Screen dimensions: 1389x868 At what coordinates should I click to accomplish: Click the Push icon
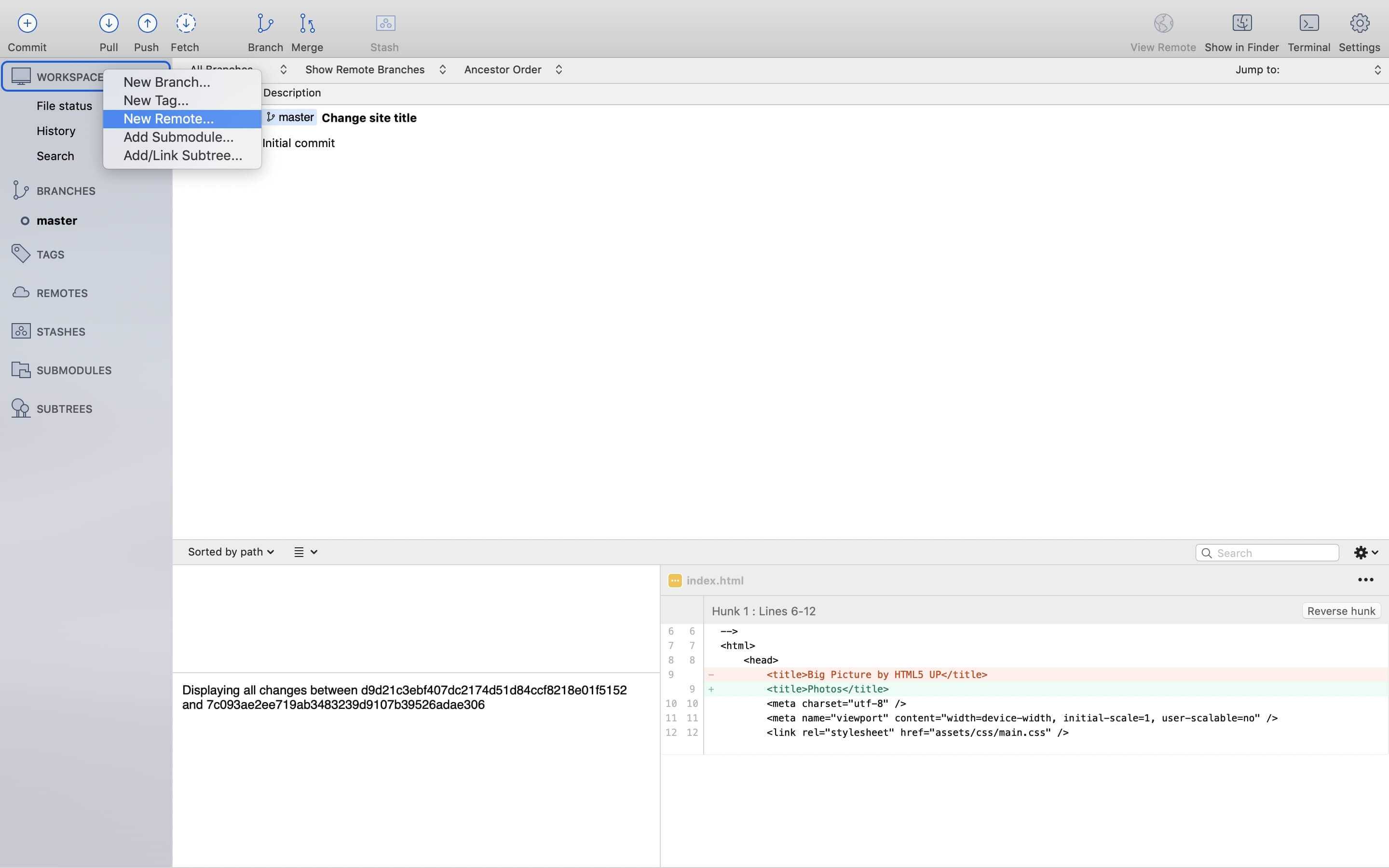tap(146, 23)
